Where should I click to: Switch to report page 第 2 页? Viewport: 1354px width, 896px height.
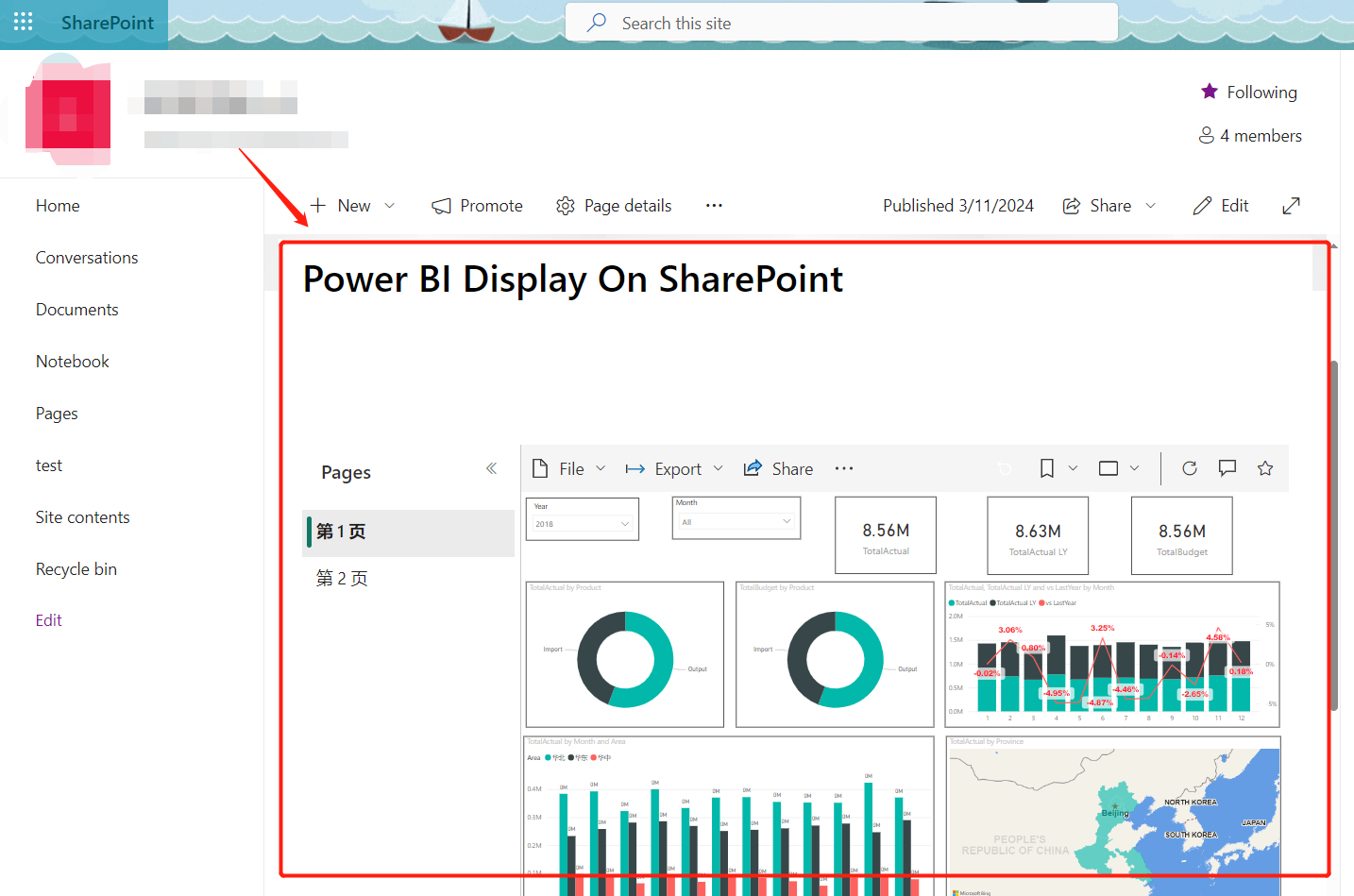point(341,578)
